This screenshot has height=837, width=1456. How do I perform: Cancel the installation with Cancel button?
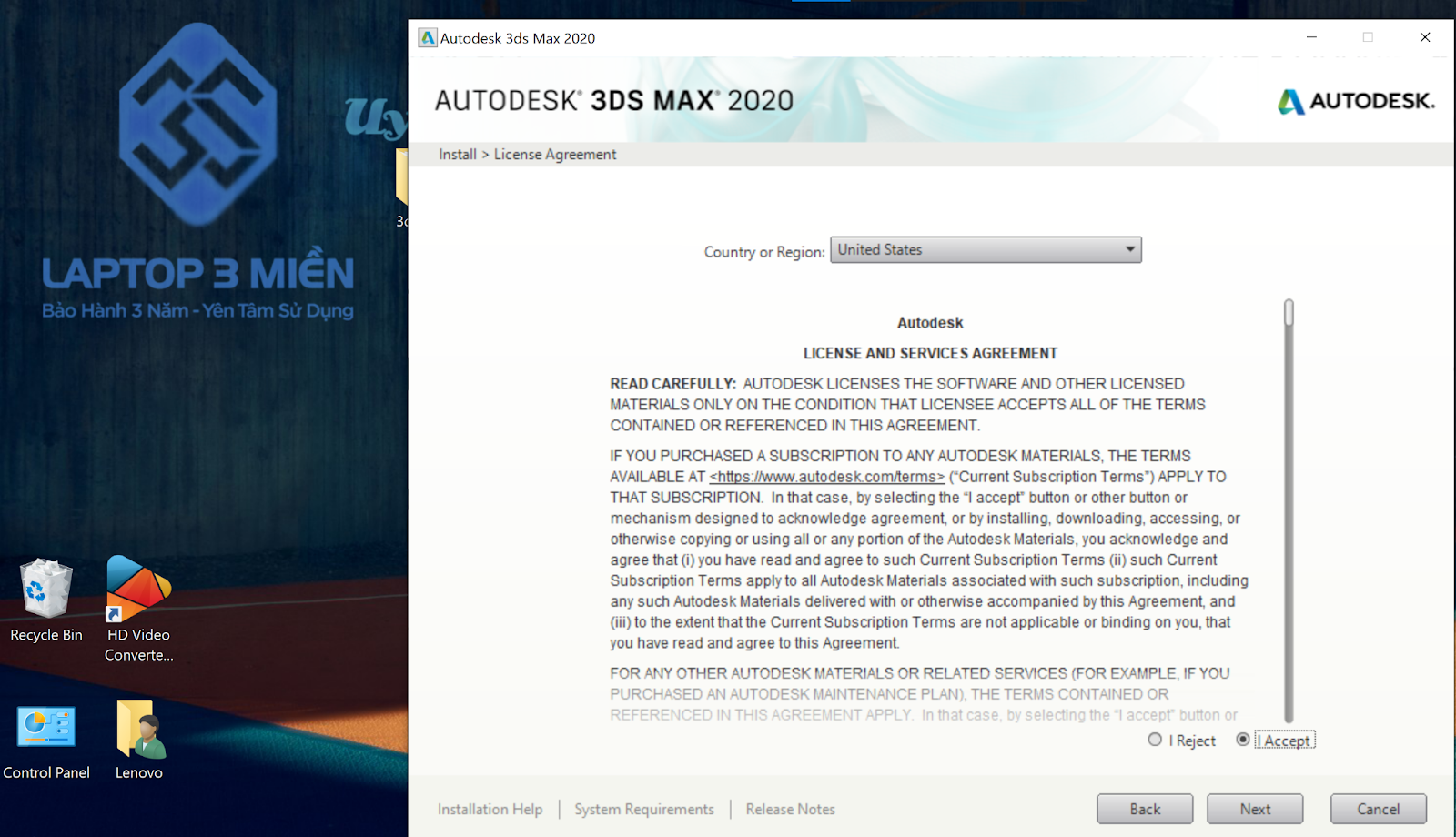click(x=1378, y=809)
